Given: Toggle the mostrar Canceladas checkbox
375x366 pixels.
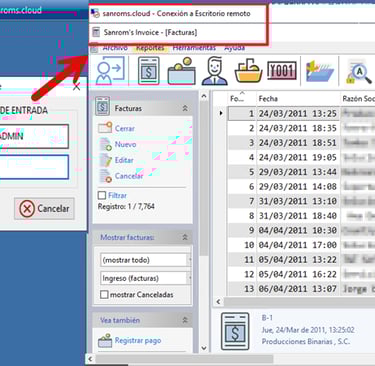Looking at the screenshot, I should click(104, 295).
